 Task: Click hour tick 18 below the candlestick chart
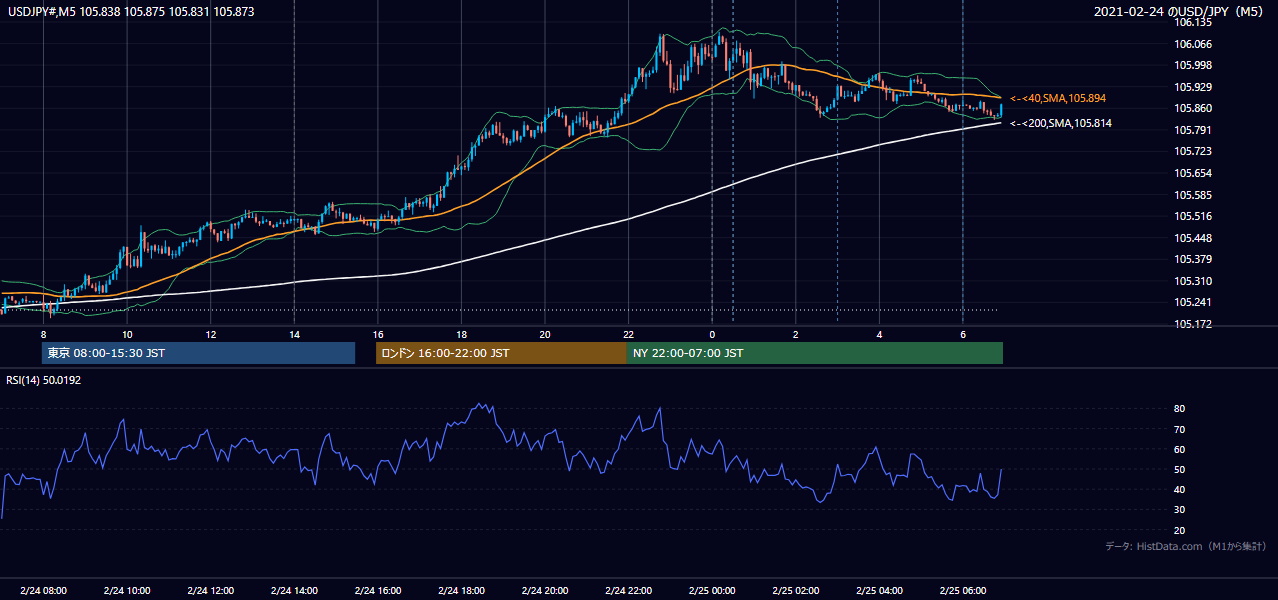[461, 334]
